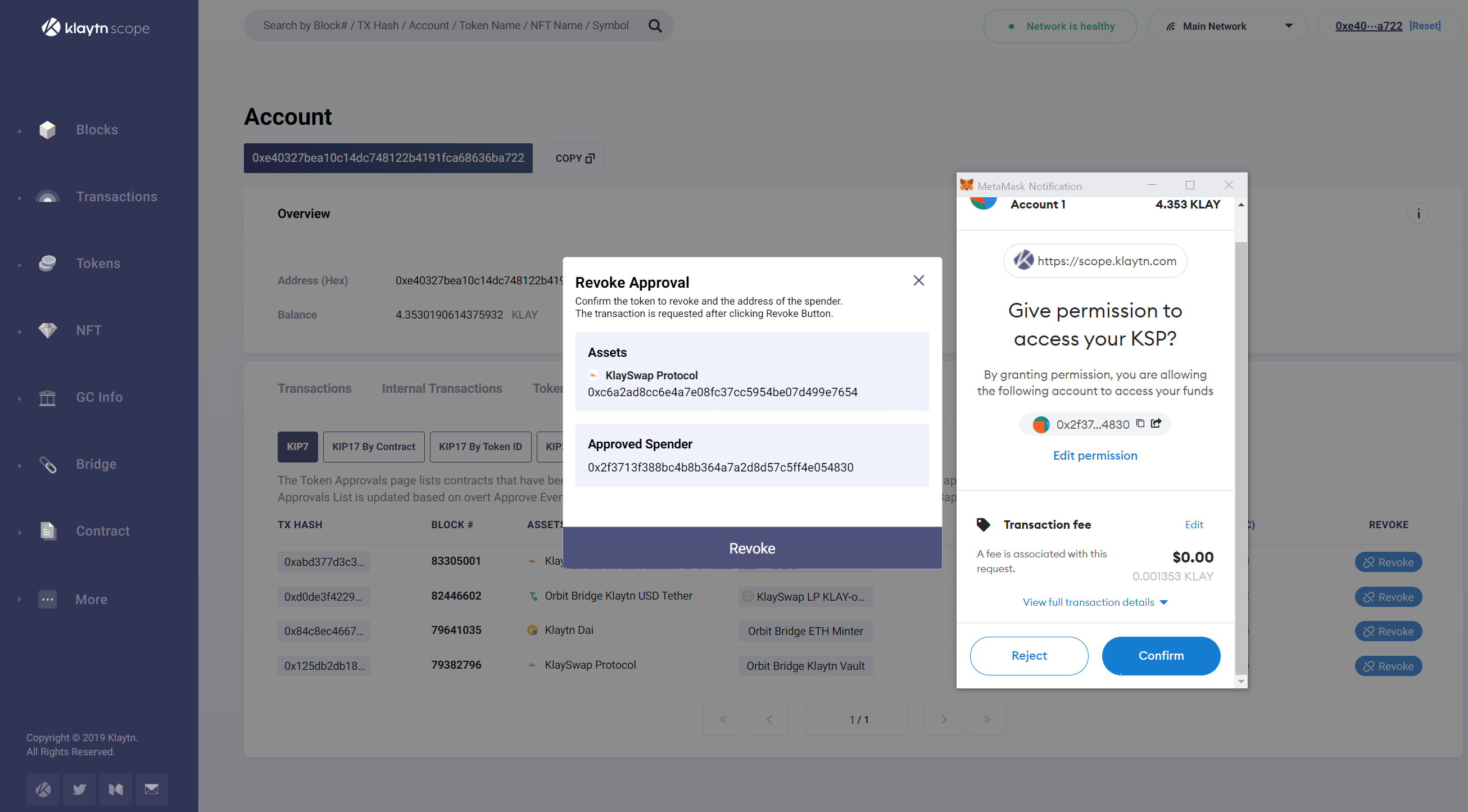
Task: Revoke approval in row 0x125db2db18
Action: (1388, 666)
